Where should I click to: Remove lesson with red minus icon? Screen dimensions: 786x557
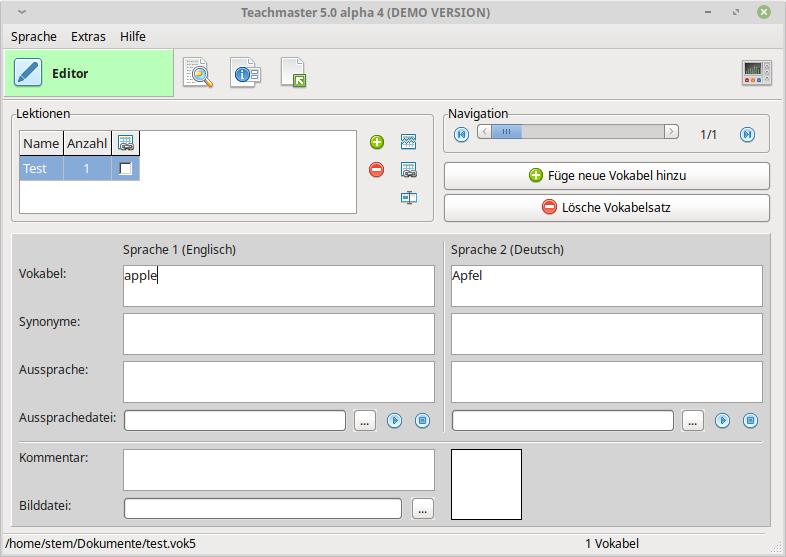click(377, 170)
